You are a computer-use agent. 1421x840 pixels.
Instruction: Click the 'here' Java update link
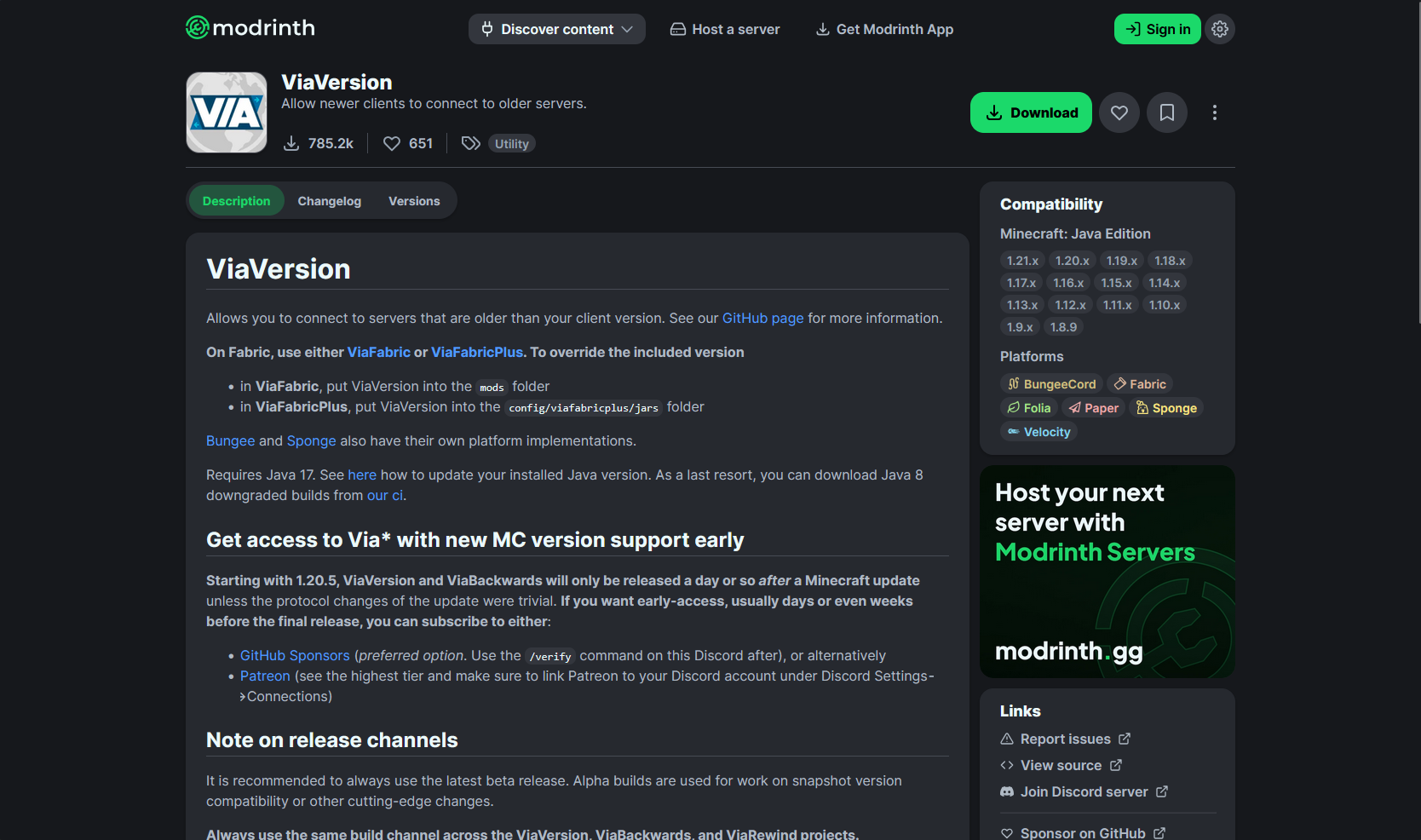point(362,475)
